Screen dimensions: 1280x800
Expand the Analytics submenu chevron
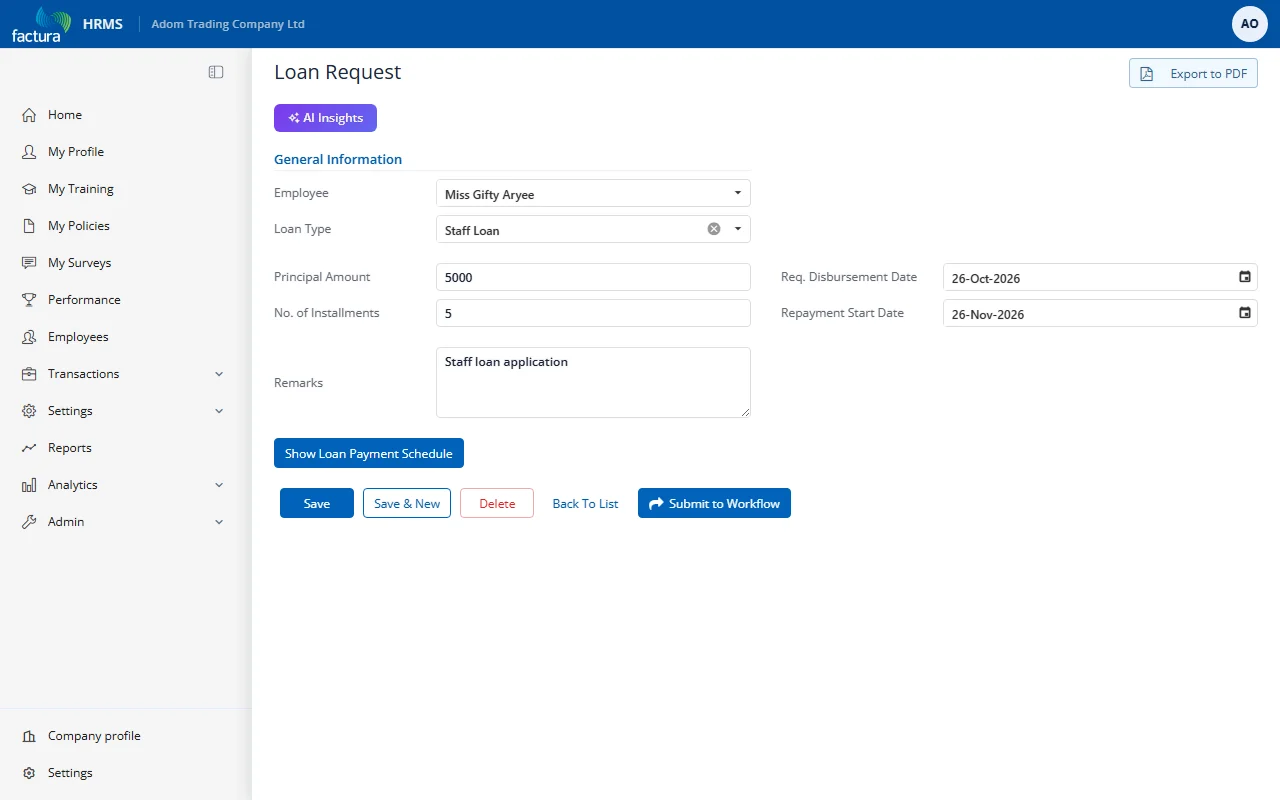tap(219, 485)
